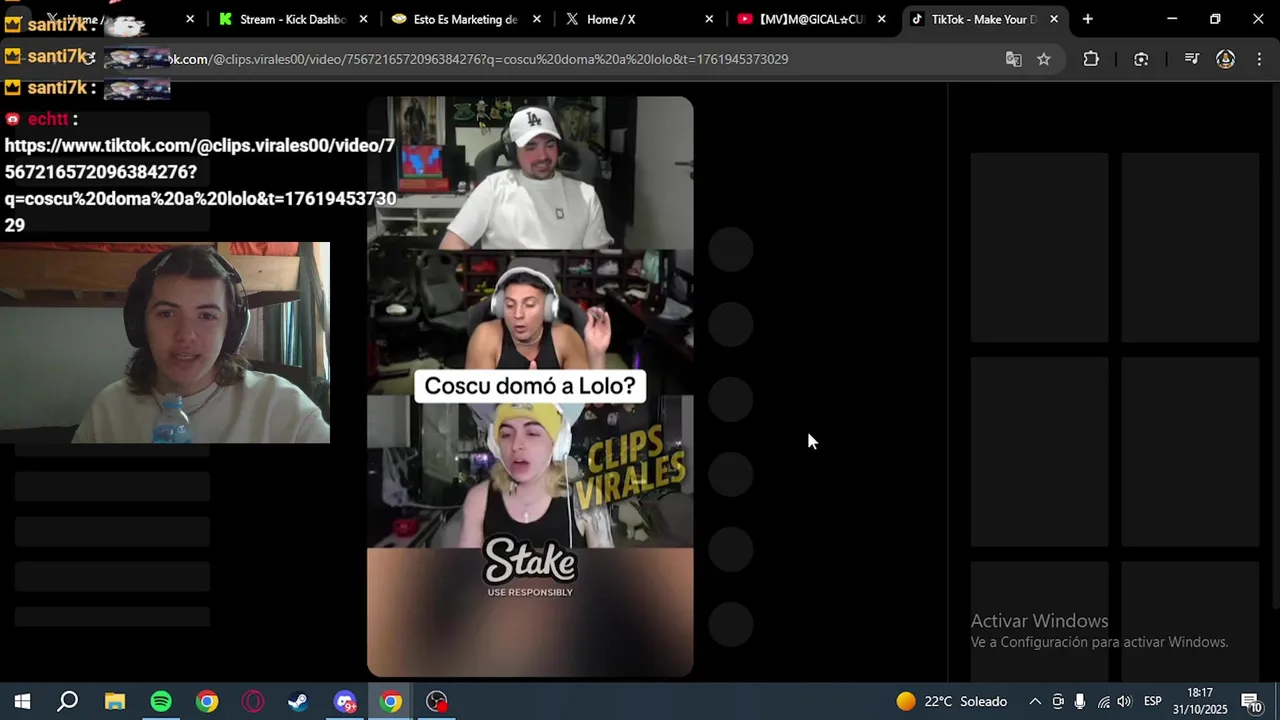The image size is (1280, 720).
Task: Click the microphone tray icon
Action: [1080, 701]
